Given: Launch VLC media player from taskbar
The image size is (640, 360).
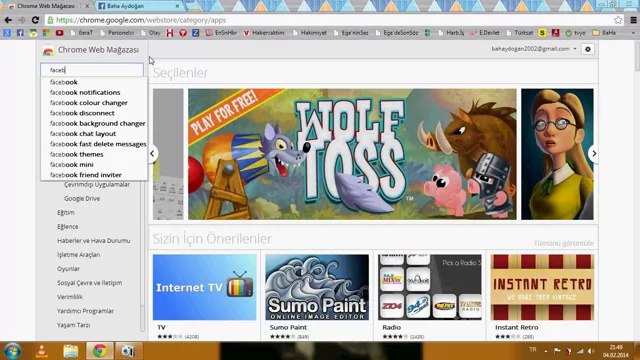Looking at the screenshot, I should coord(41,351).
